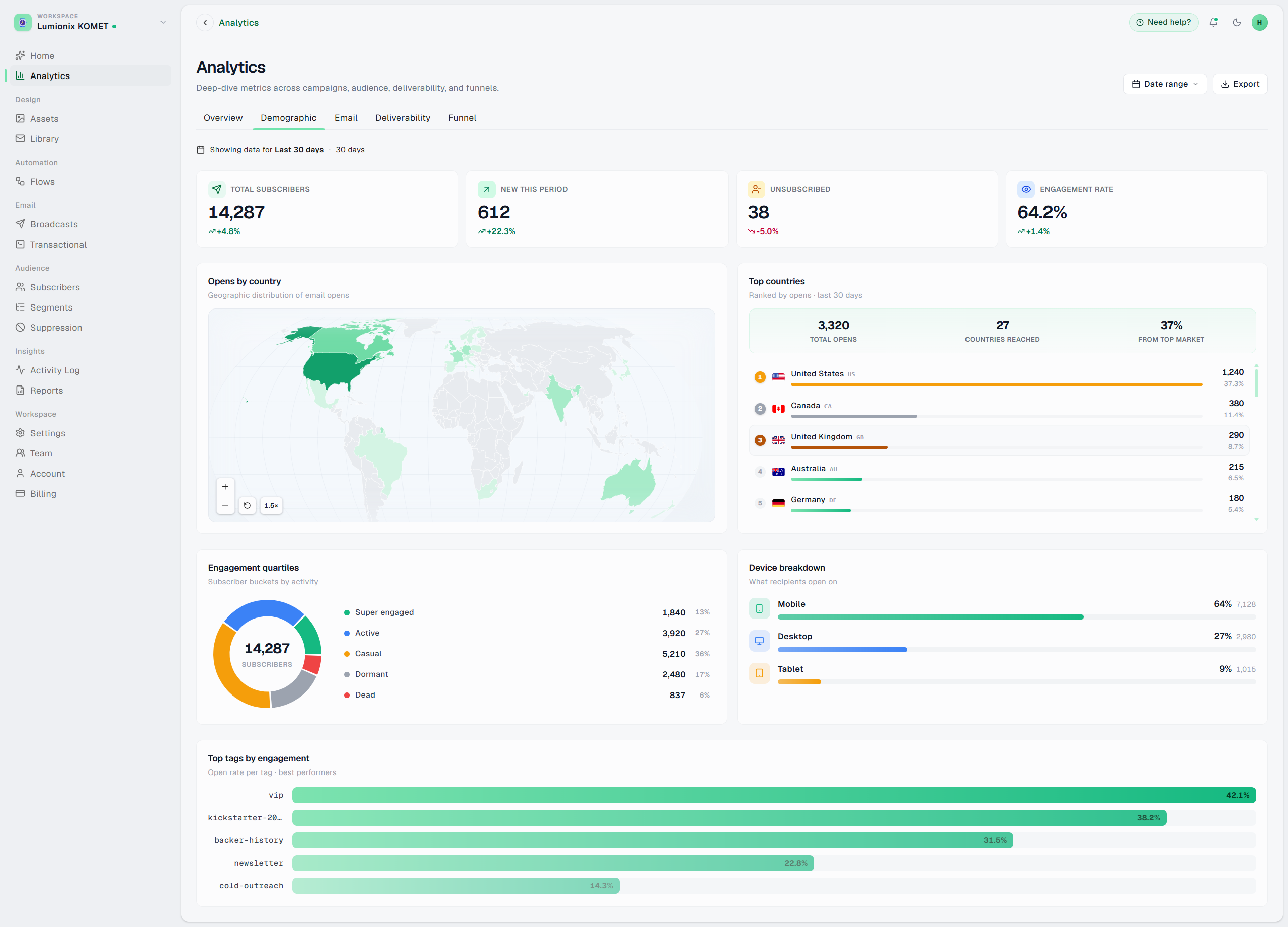Click the Engagement Rate eye icon
1288x927 pixels.
coord(1026,189)
